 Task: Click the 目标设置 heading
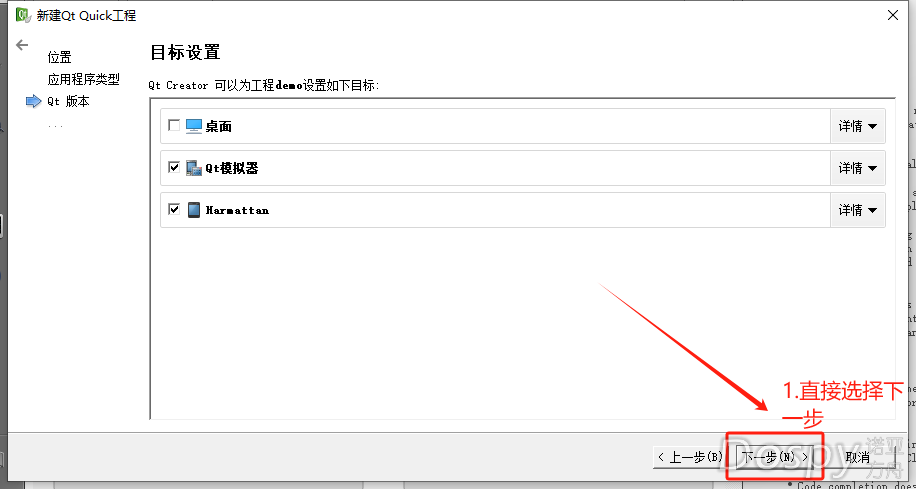[185, 52]
